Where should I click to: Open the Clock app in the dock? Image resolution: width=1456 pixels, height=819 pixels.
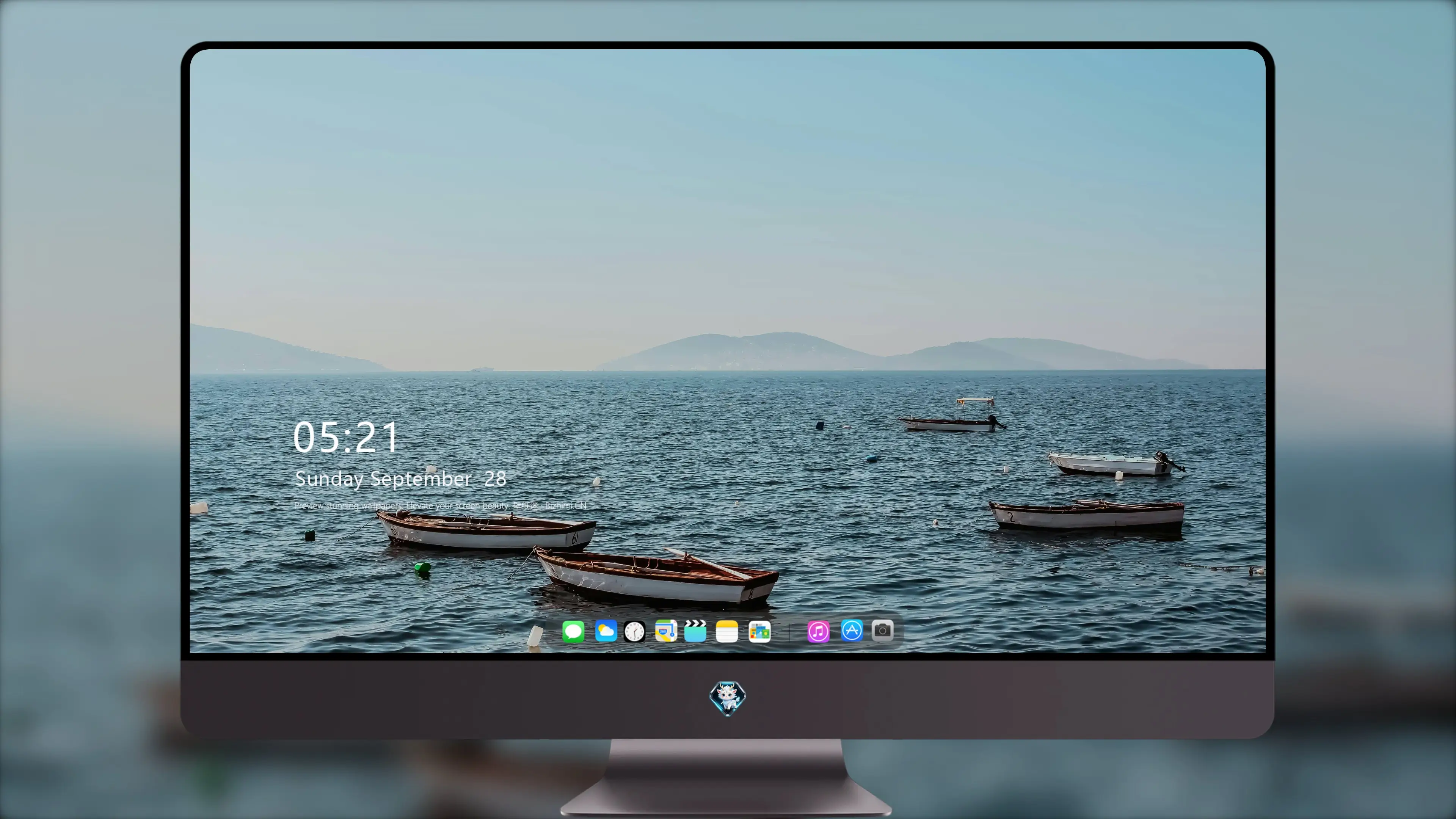pyautogui.click(x=634, y=631)
